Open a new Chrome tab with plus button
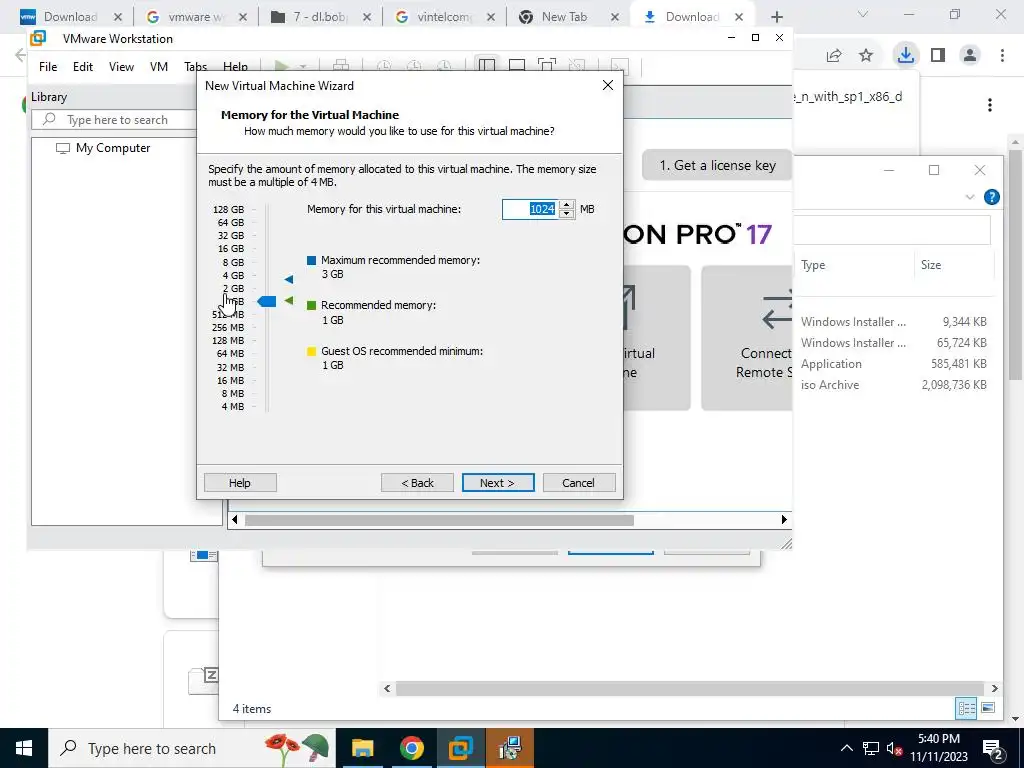Screen dimensions: 1024x768 pos(776,17)
